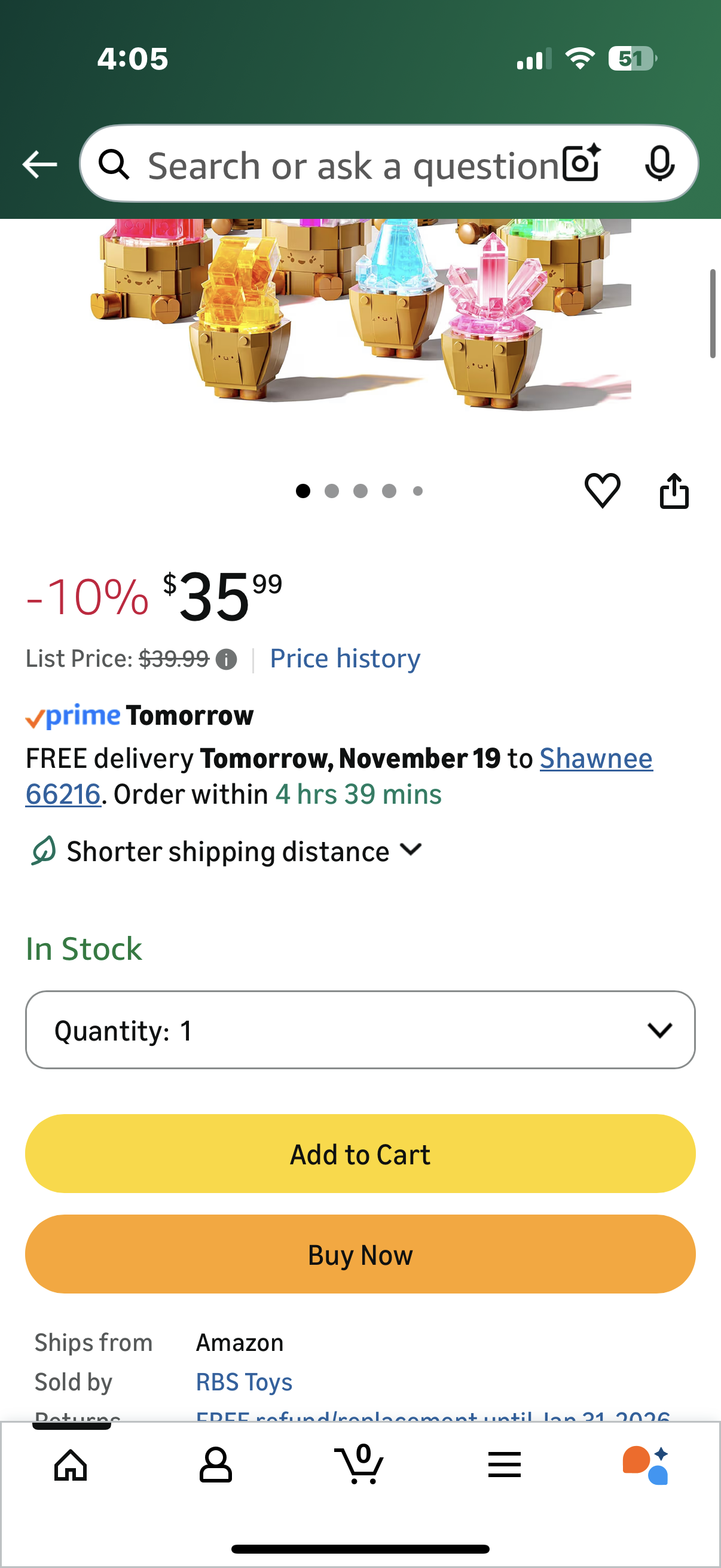Image resolution: width=721 pixels, height=1568 pixels.
Task: Tap the back arrow icon
Action: tap(39, 164)
